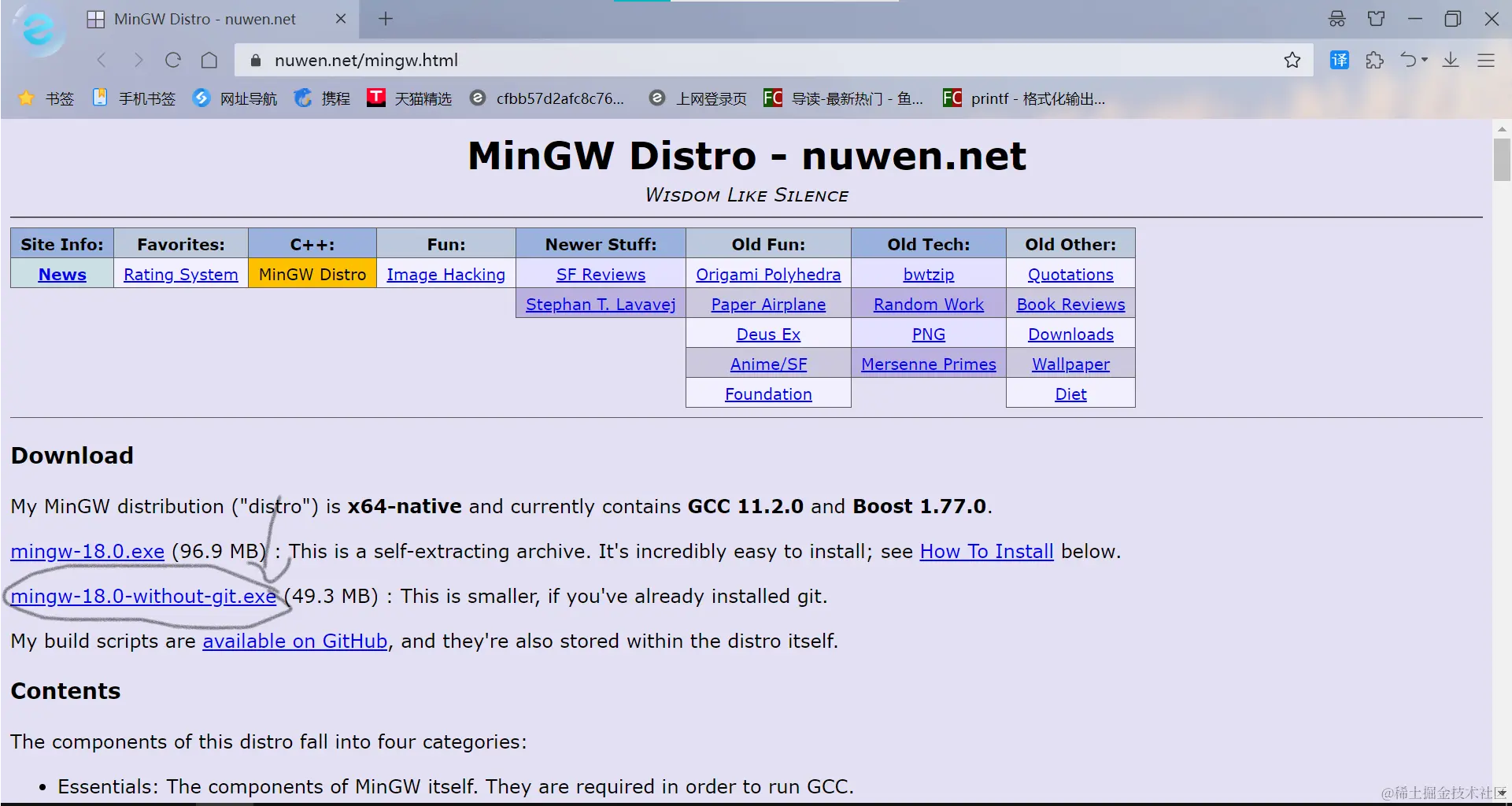Click the MinGW Distro - nuwen.net page heading
Image resolution: width=1512 pixels, height=806 pixels.
[747, 156]
